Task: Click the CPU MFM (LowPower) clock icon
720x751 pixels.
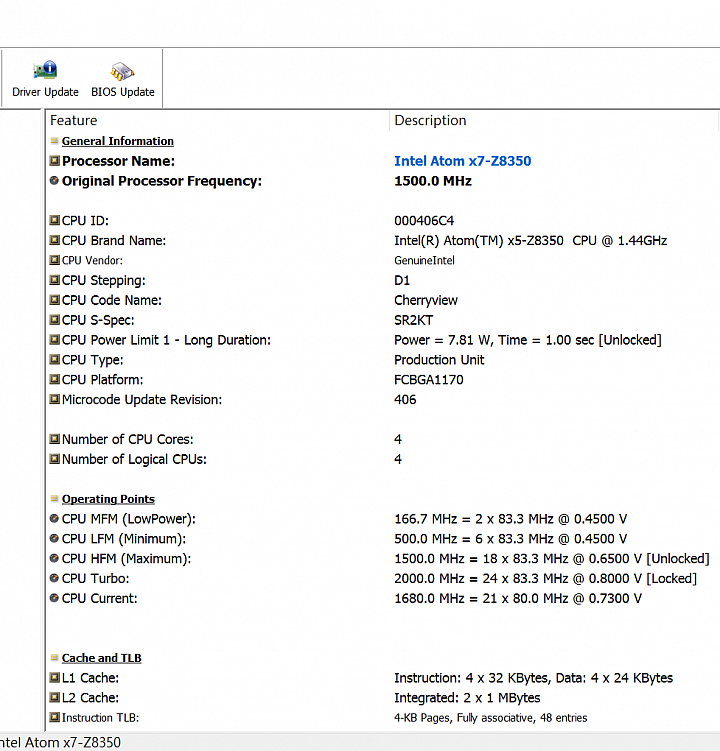Action: [x=55, y=518]
